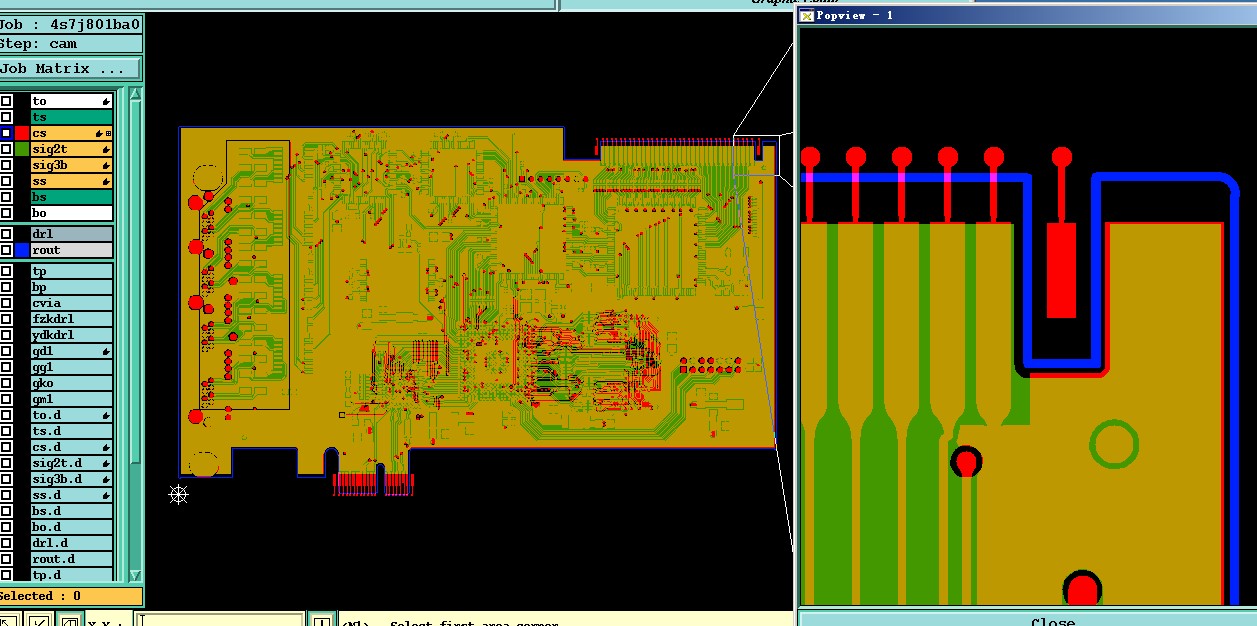Click the sig2t layer edit-hand icon

(x=104, y=149)
